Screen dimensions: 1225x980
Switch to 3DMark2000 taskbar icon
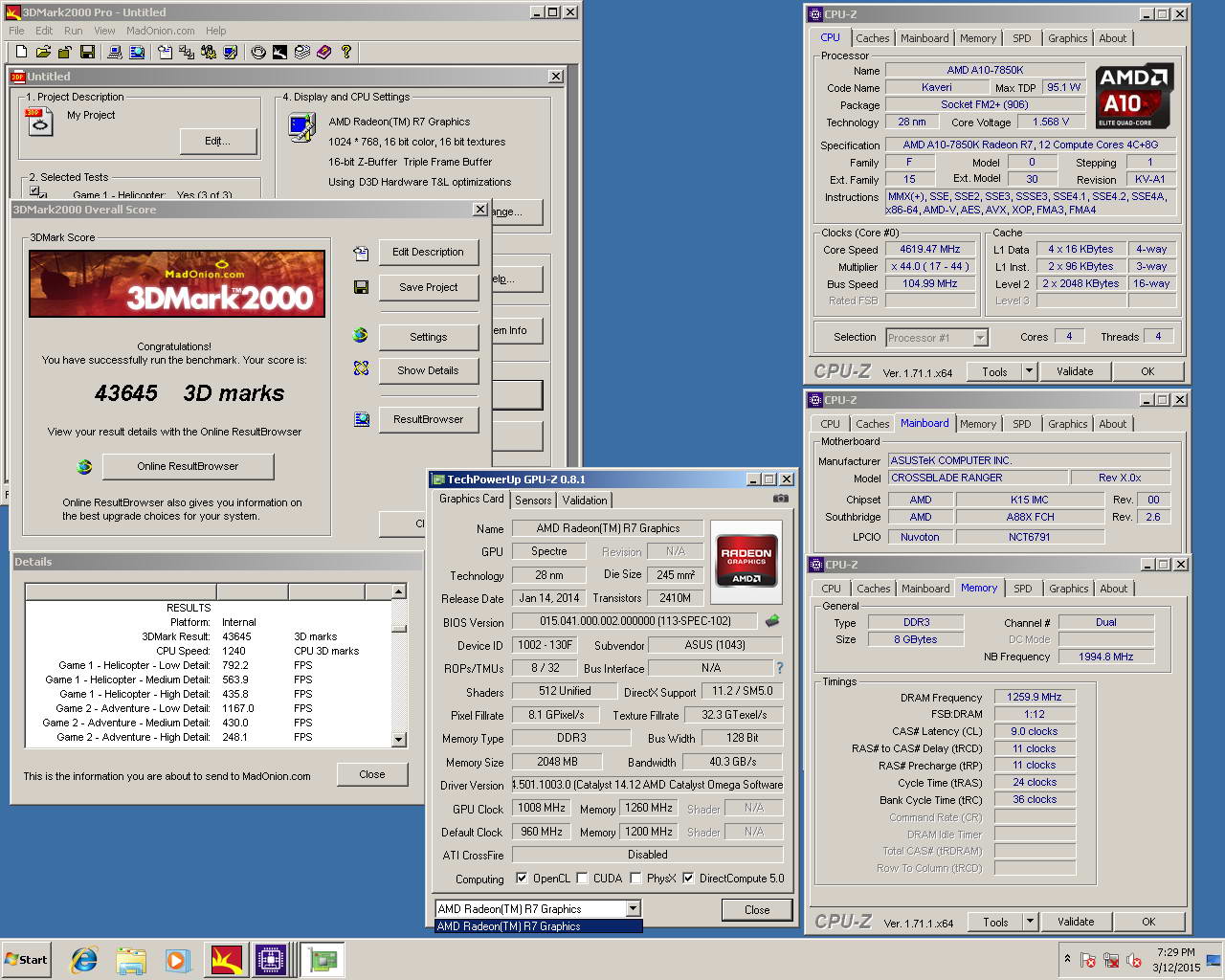click(x=226, y=960)
